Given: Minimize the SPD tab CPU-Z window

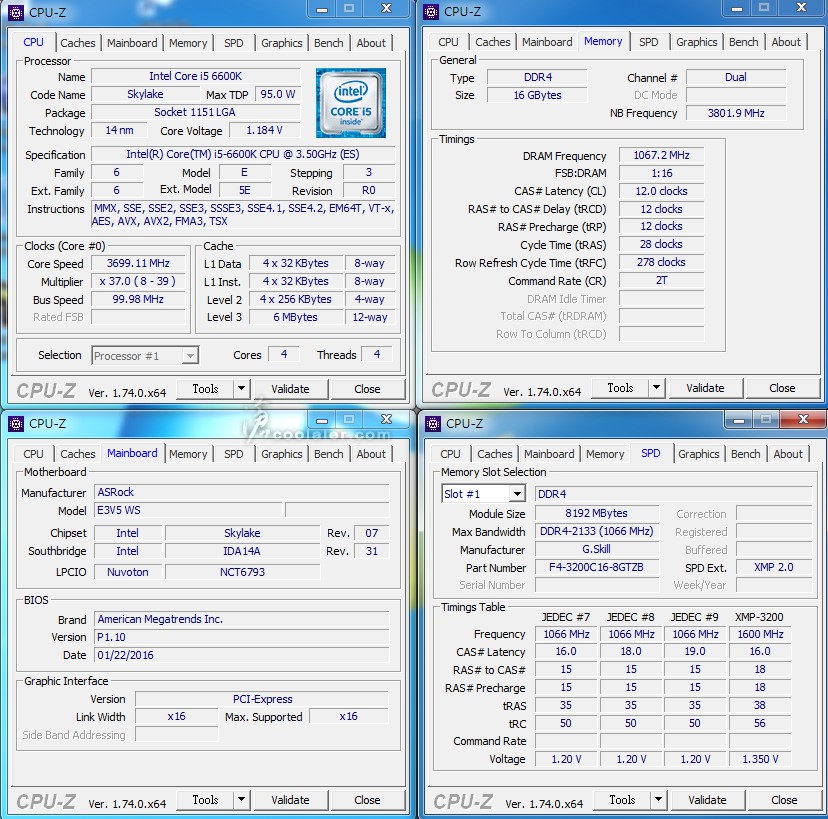Looking at the screenshot, I should click(739, 420).
